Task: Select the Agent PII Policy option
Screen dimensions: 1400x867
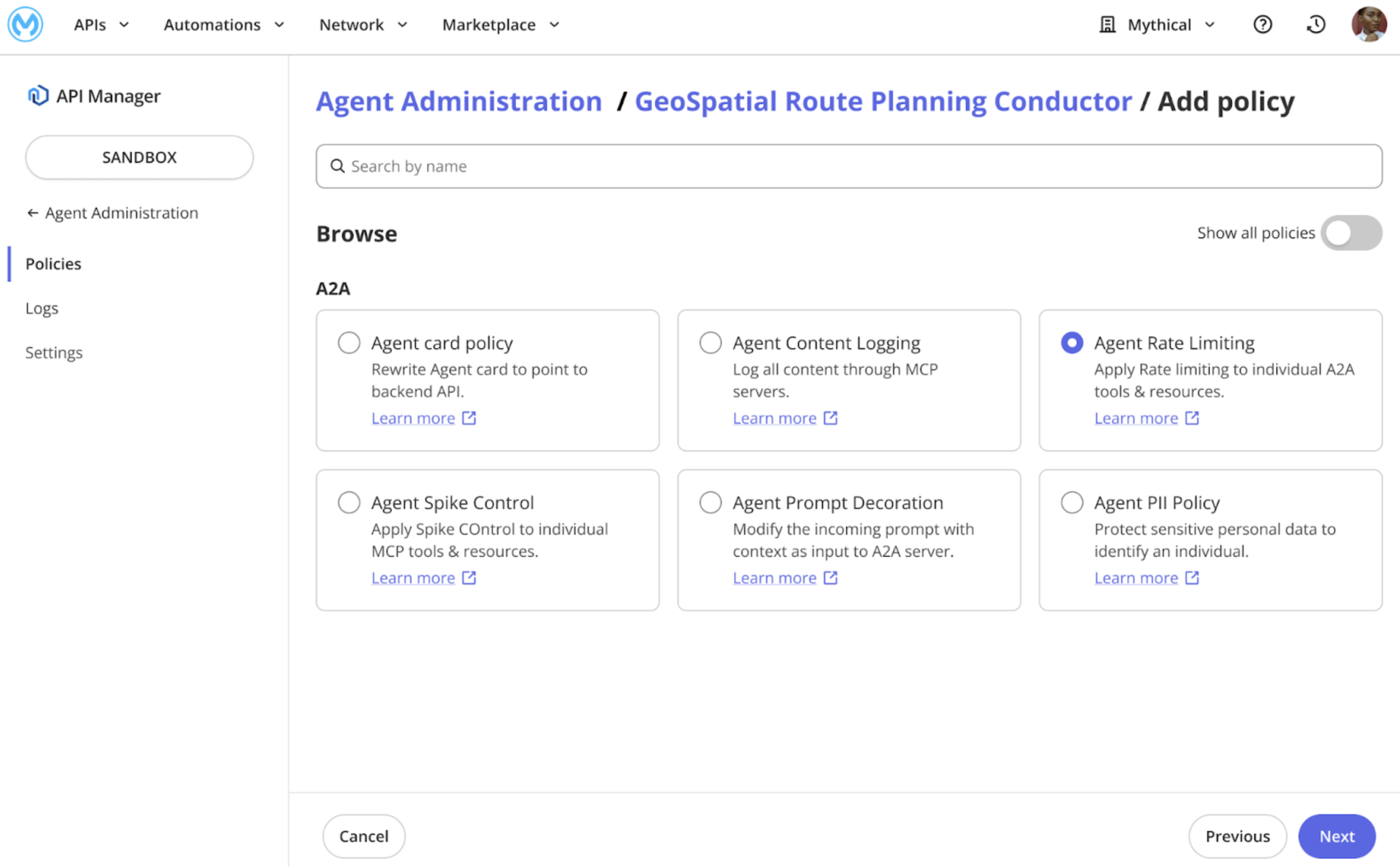Action: 1072,502
